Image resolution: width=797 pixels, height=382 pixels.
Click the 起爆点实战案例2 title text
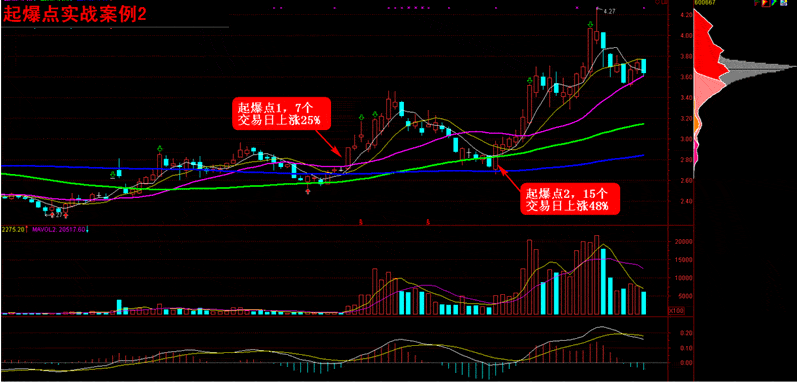click(75, 14)
